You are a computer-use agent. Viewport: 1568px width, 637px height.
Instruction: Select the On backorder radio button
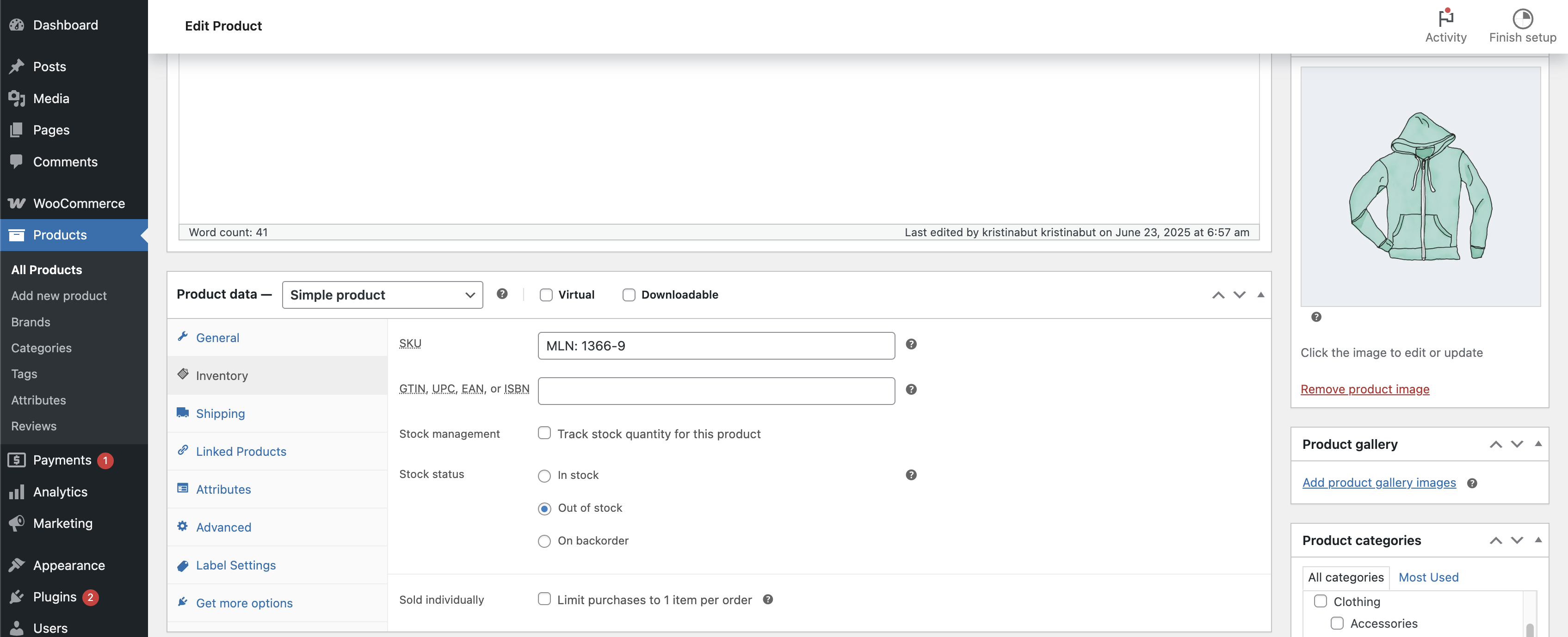tap(544, 541)
